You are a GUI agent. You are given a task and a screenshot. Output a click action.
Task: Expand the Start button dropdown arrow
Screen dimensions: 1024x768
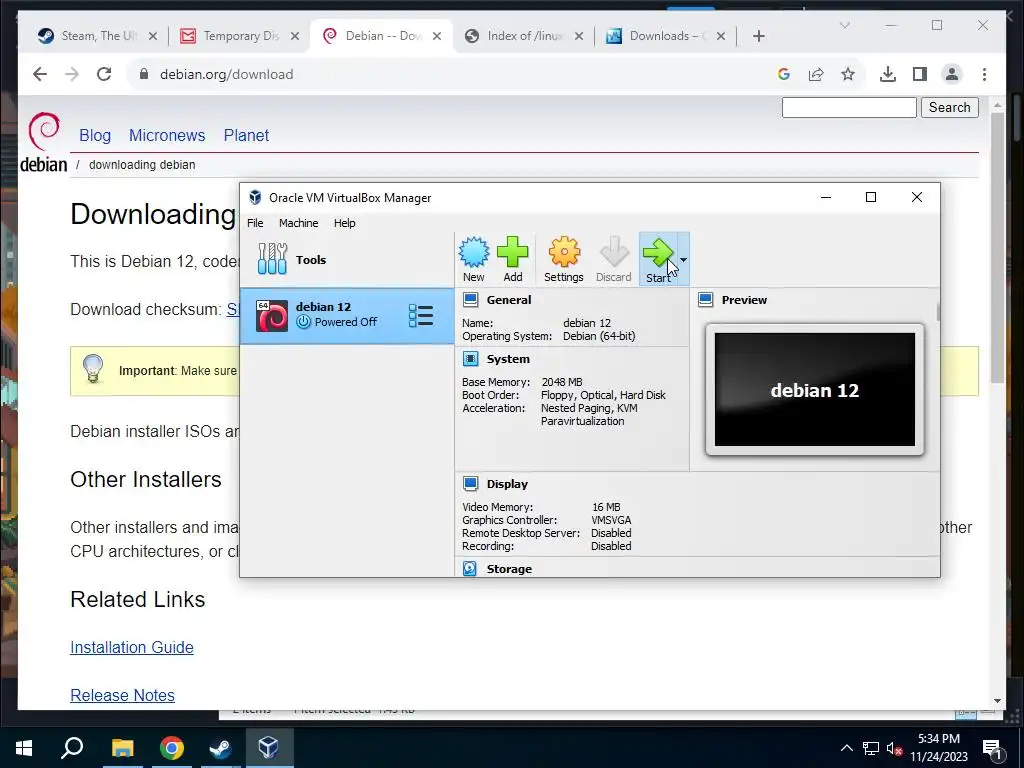(683, 259)
